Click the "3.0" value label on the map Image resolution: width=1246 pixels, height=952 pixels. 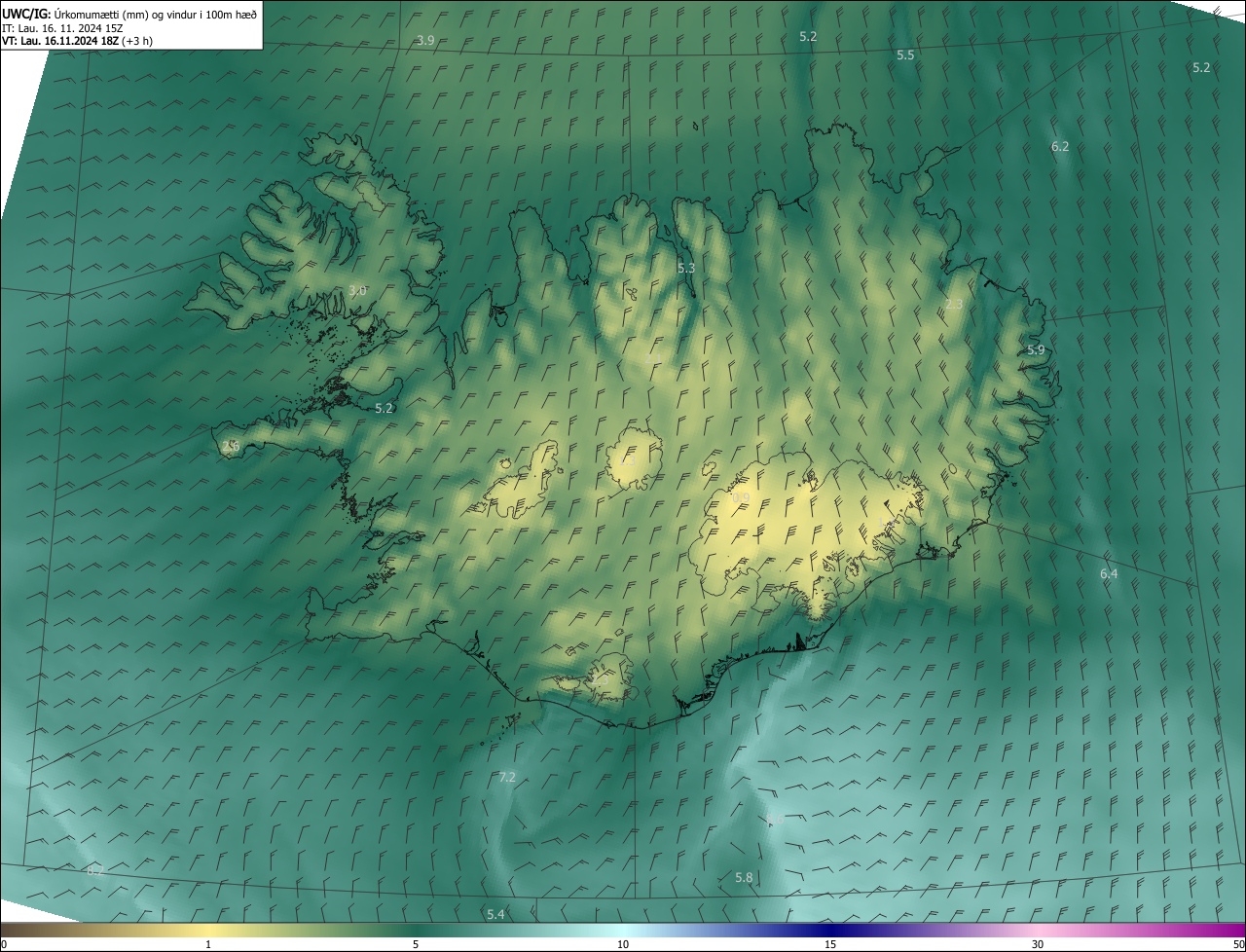[x=357, y=290]
